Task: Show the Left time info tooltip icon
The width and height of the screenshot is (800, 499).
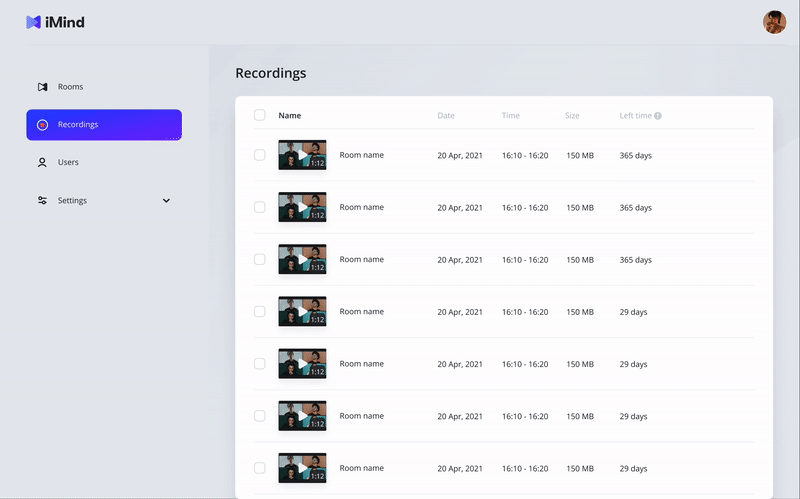Action: pos(658,116)
